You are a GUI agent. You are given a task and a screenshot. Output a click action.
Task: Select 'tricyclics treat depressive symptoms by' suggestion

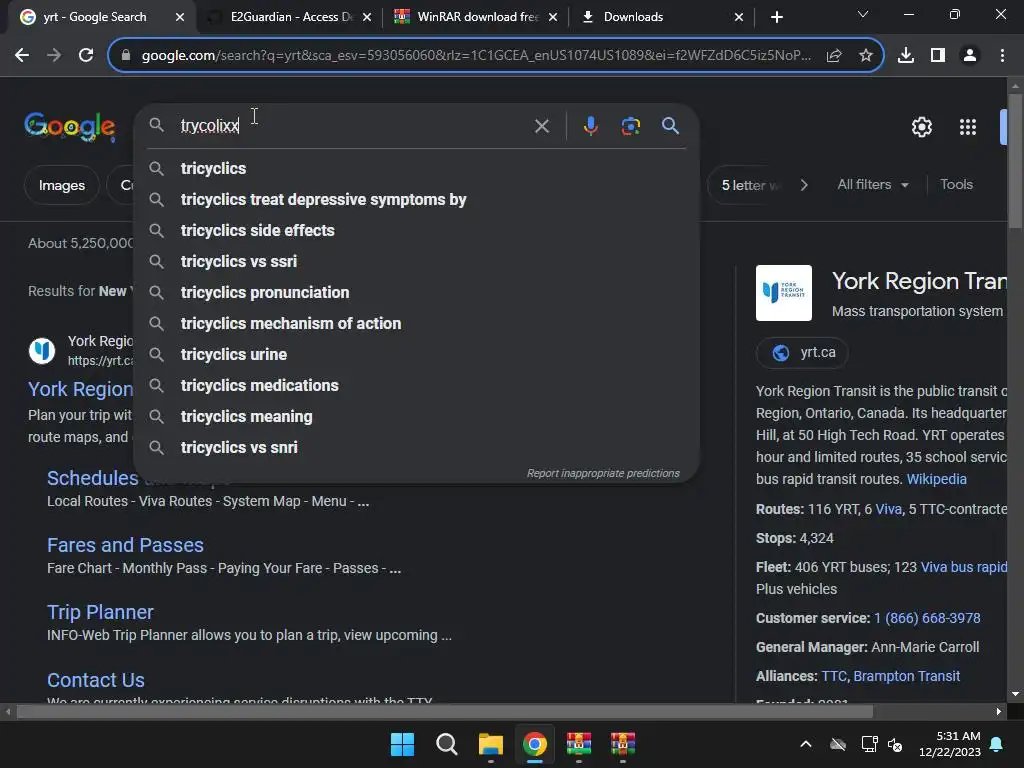click(x=417, y=200)
